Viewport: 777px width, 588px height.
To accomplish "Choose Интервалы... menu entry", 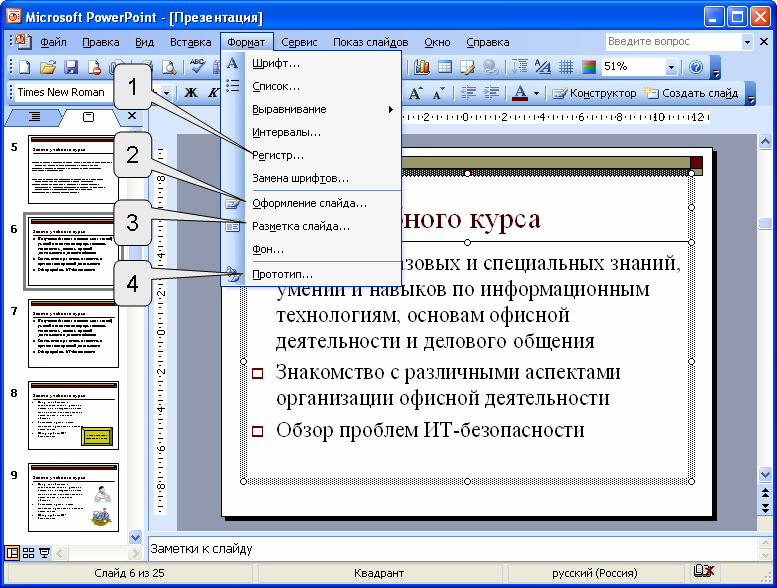I will (312, 132).
